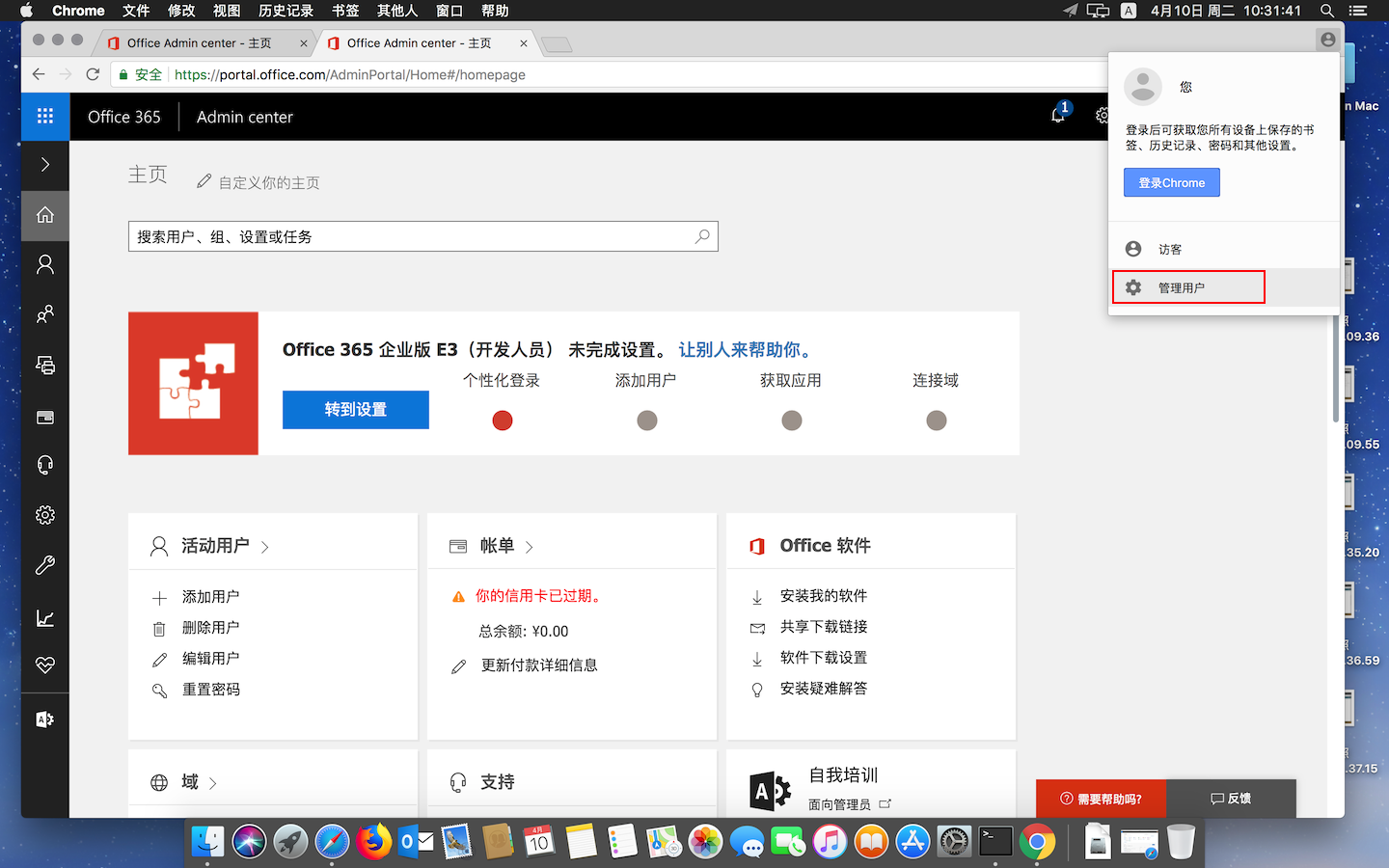Focus the search users, groups, settings field
This screenshot has width=1389, height=868.
(422, 236)
